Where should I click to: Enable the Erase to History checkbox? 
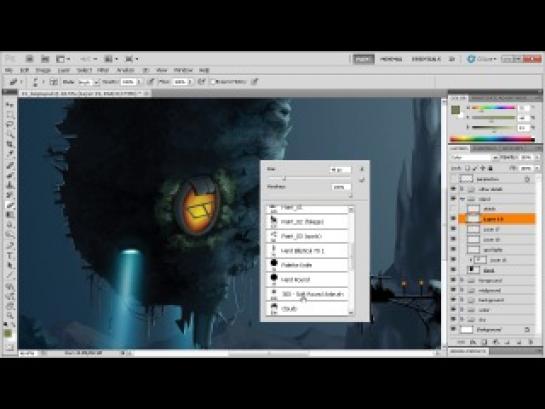(213, 82)
